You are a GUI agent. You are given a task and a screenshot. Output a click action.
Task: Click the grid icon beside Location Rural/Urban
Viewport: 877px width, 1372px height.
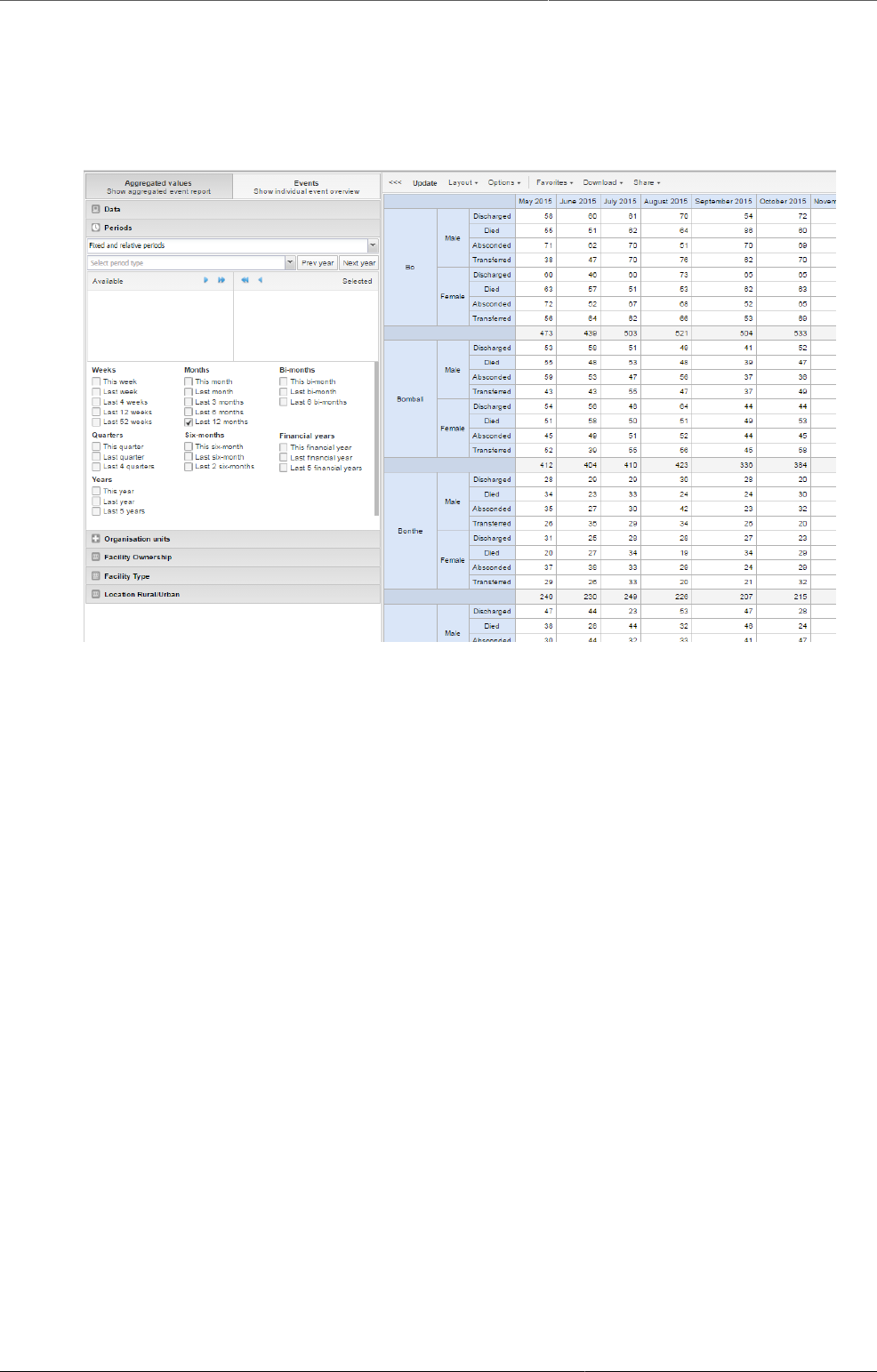[x=96, y=594]
